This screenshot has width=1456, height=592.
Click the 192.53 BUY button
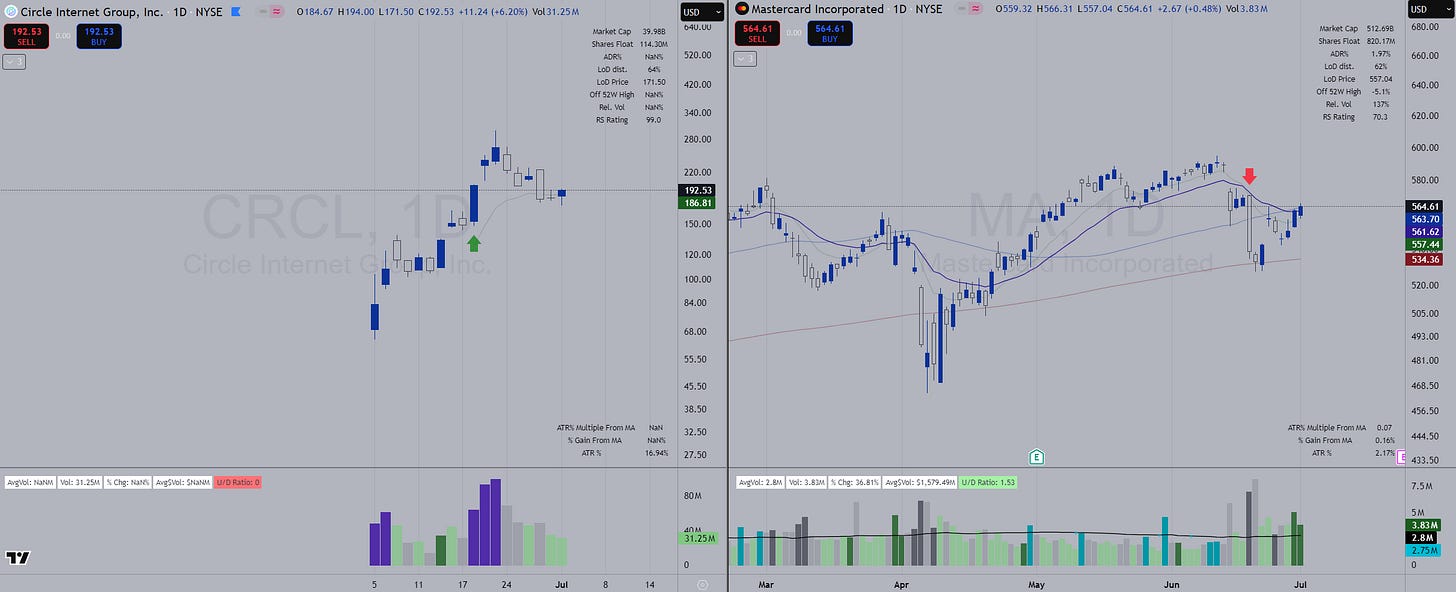coord(98,35)
